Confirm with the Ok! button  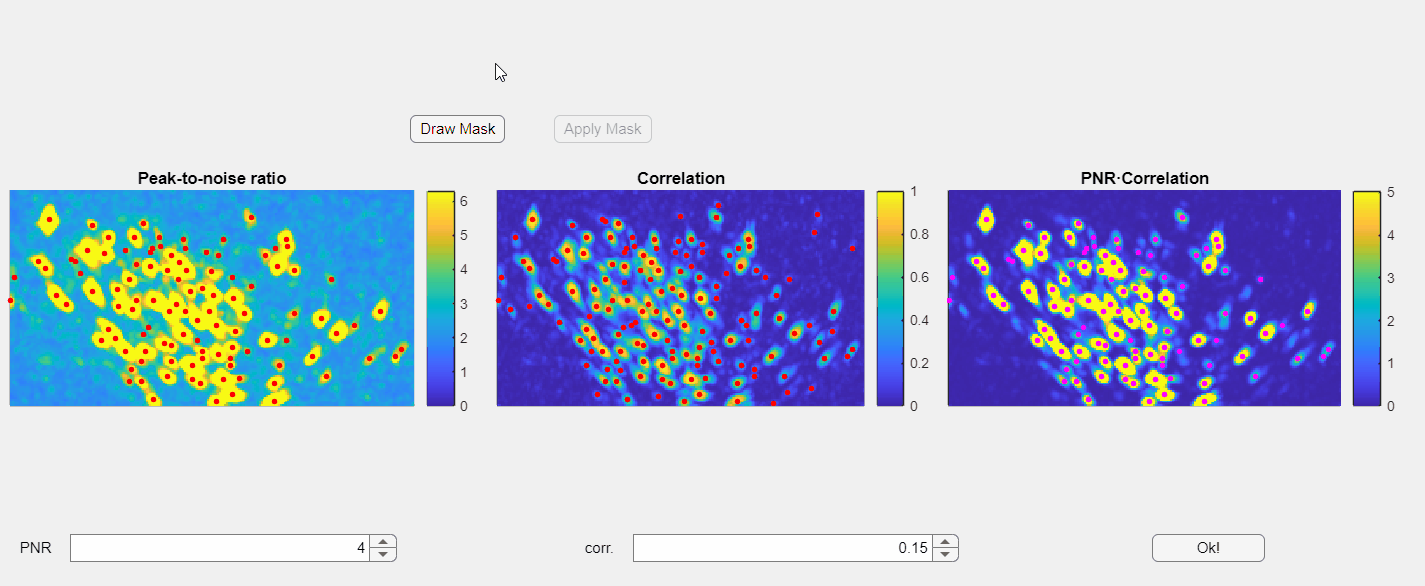(1208, 548)
